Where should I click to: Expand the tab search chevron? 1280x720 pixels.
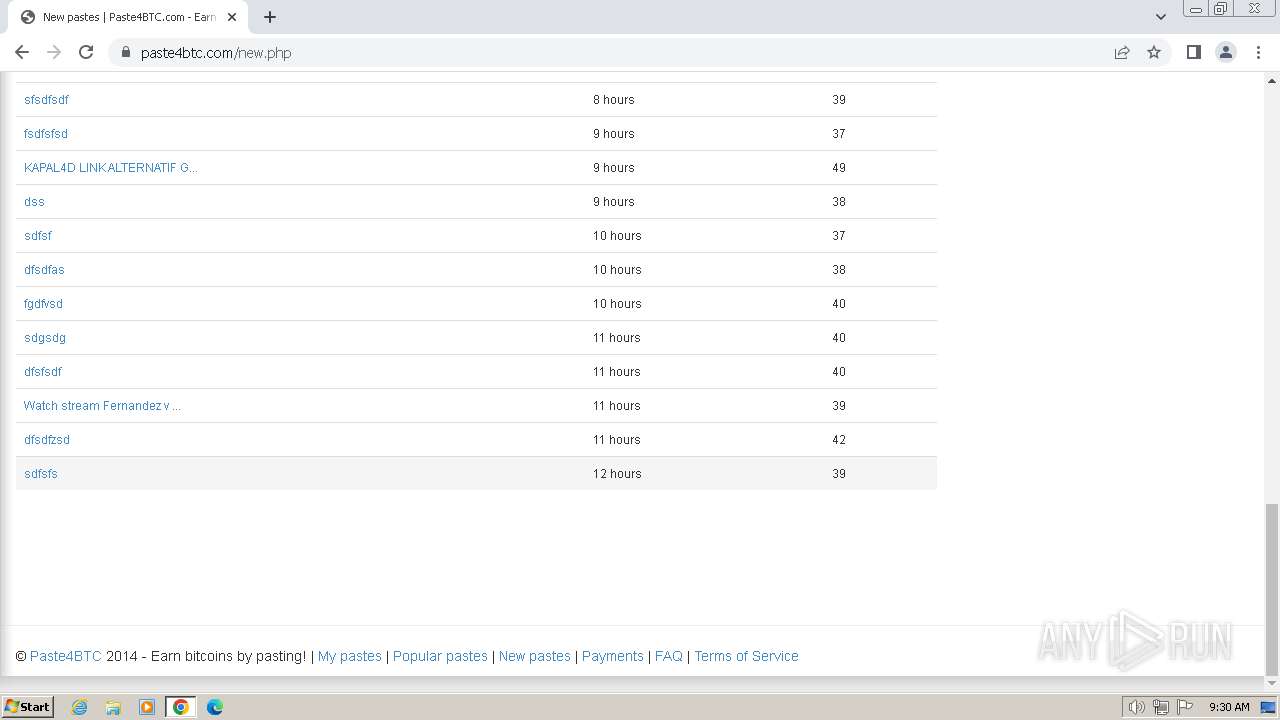coord(1161,17)
